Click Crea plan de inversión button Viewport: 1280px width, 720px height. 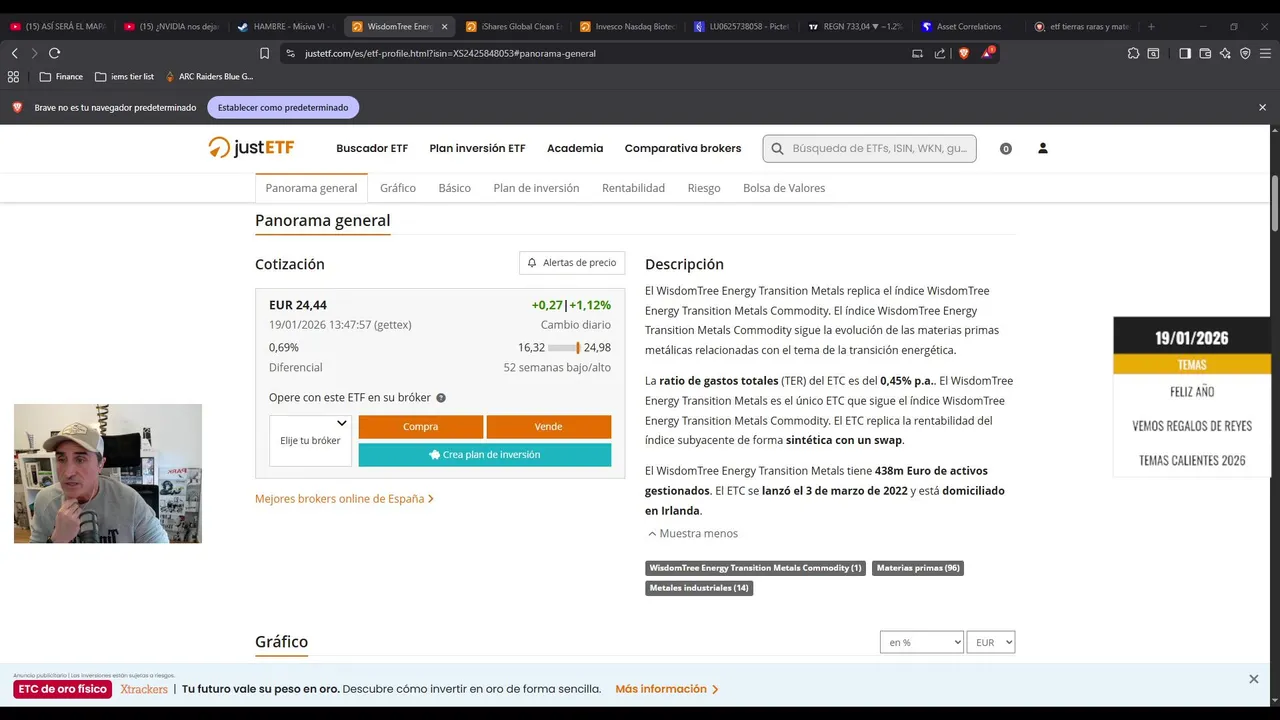pos(485,454)
